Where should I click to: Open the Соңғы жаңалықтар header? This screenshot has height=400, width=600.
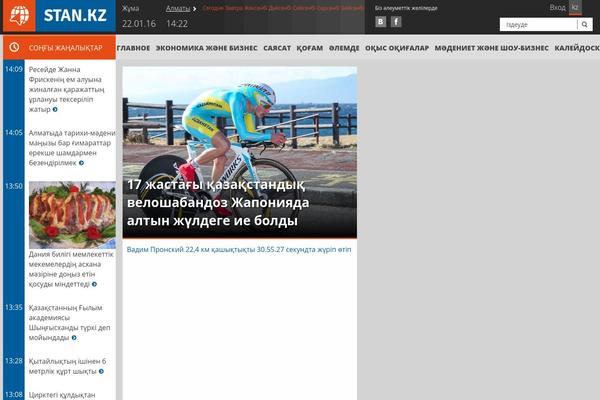pyautogui.click(x=65, y=48)
